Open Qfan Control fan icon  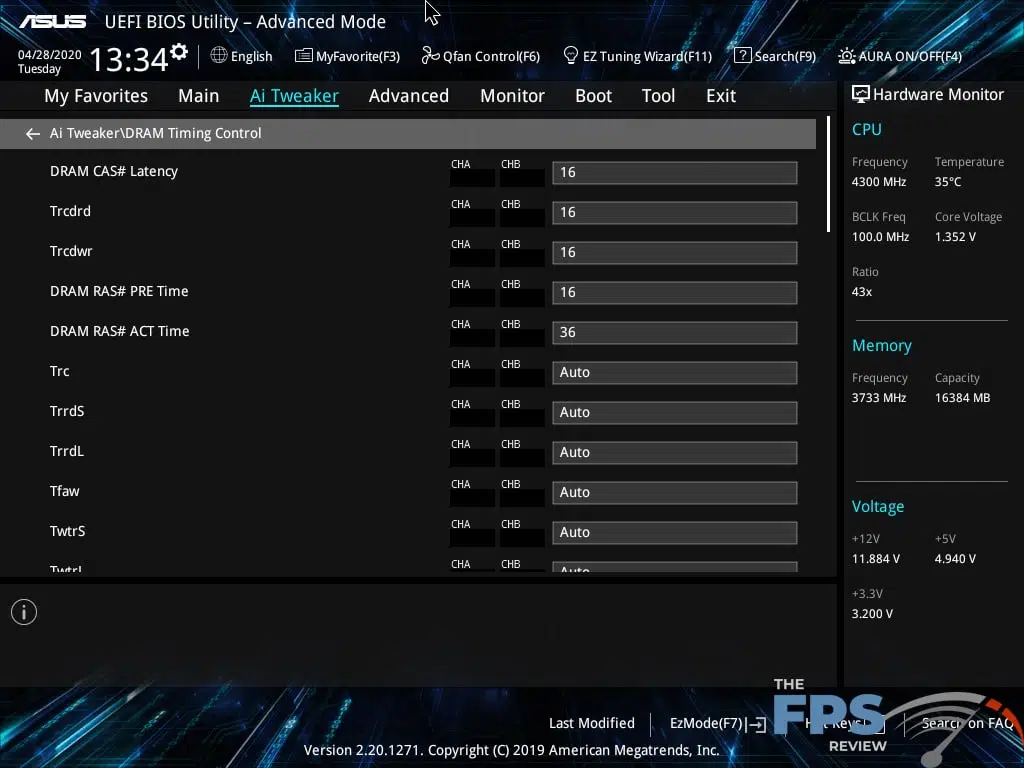click(430, 56)
